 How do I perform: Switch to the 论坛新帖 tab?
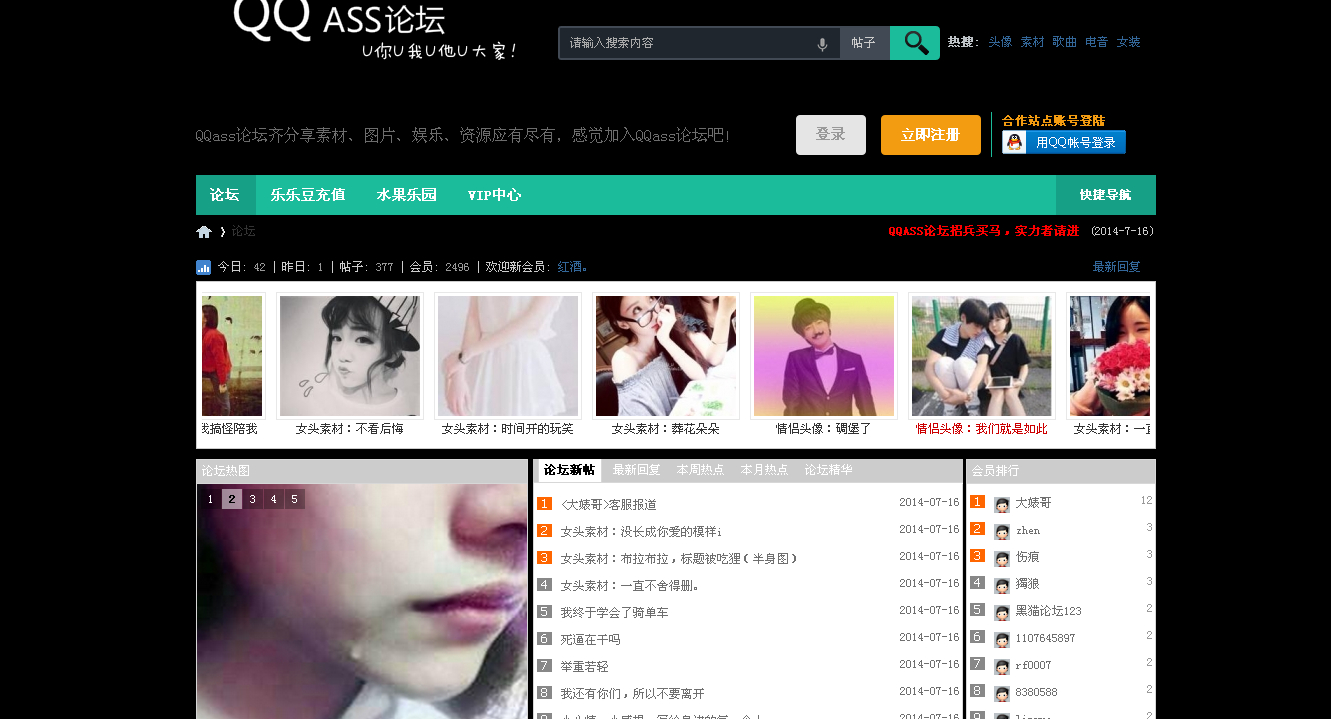click(569, 470)
